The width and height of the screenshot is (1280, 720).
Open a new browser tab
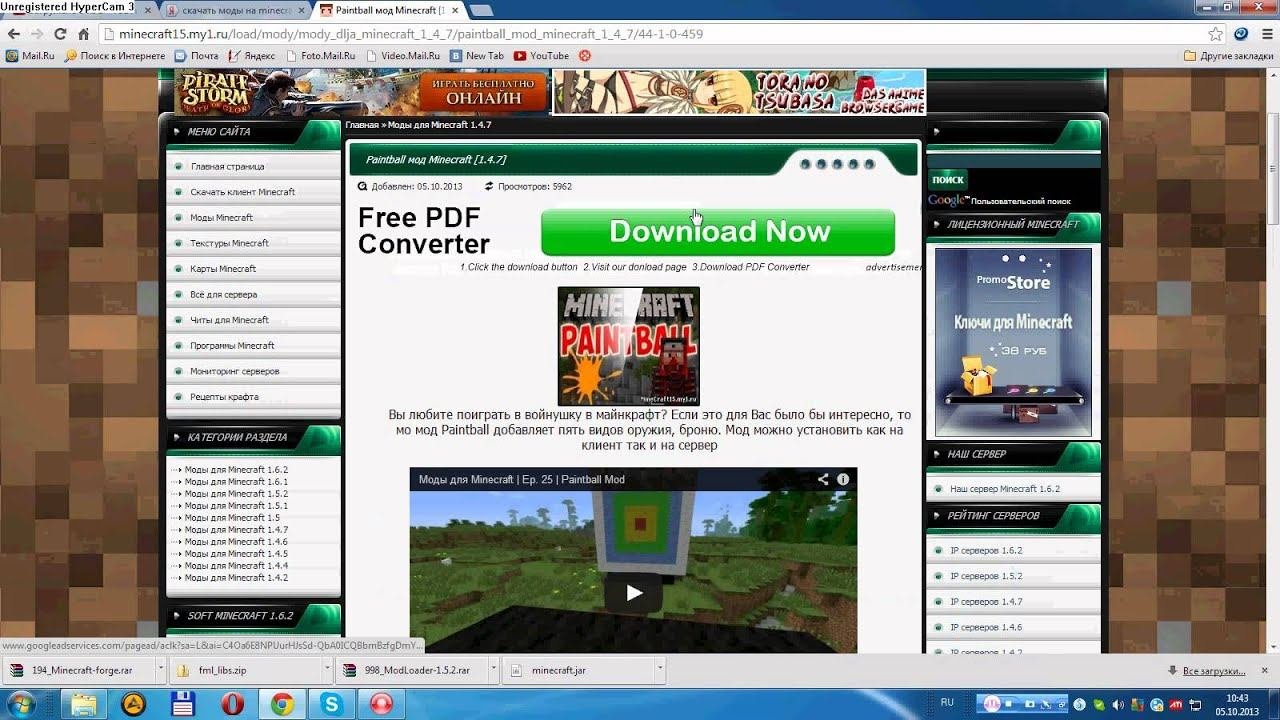point(480,10)
